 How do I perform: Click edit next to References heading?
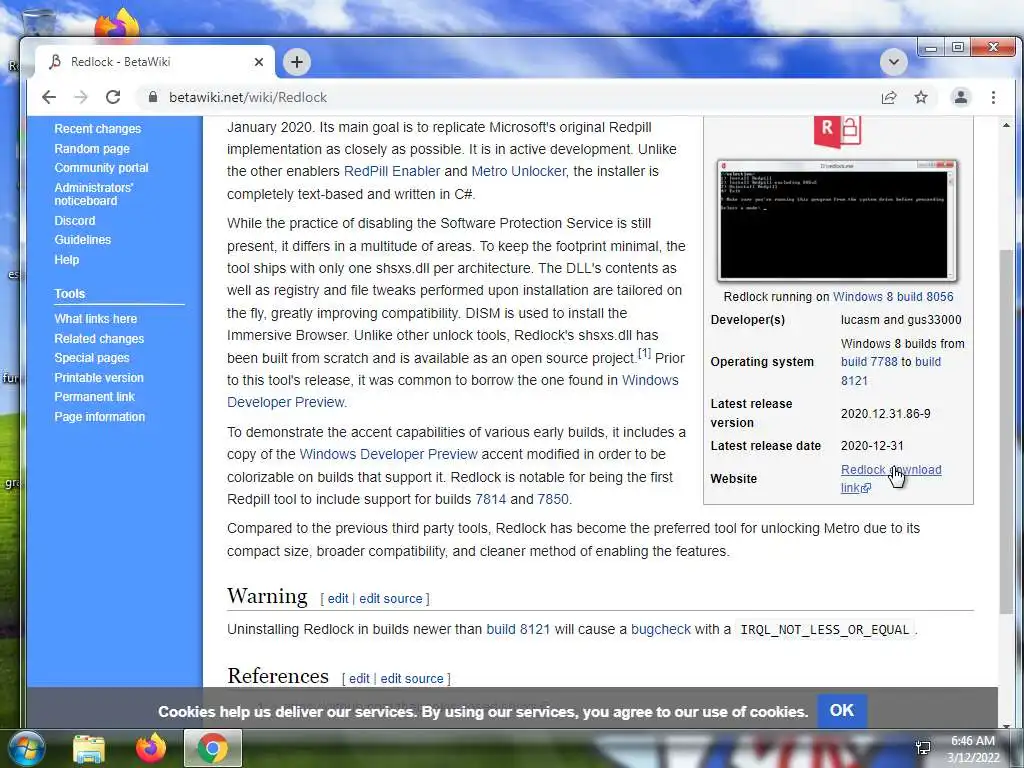point(359,679)
